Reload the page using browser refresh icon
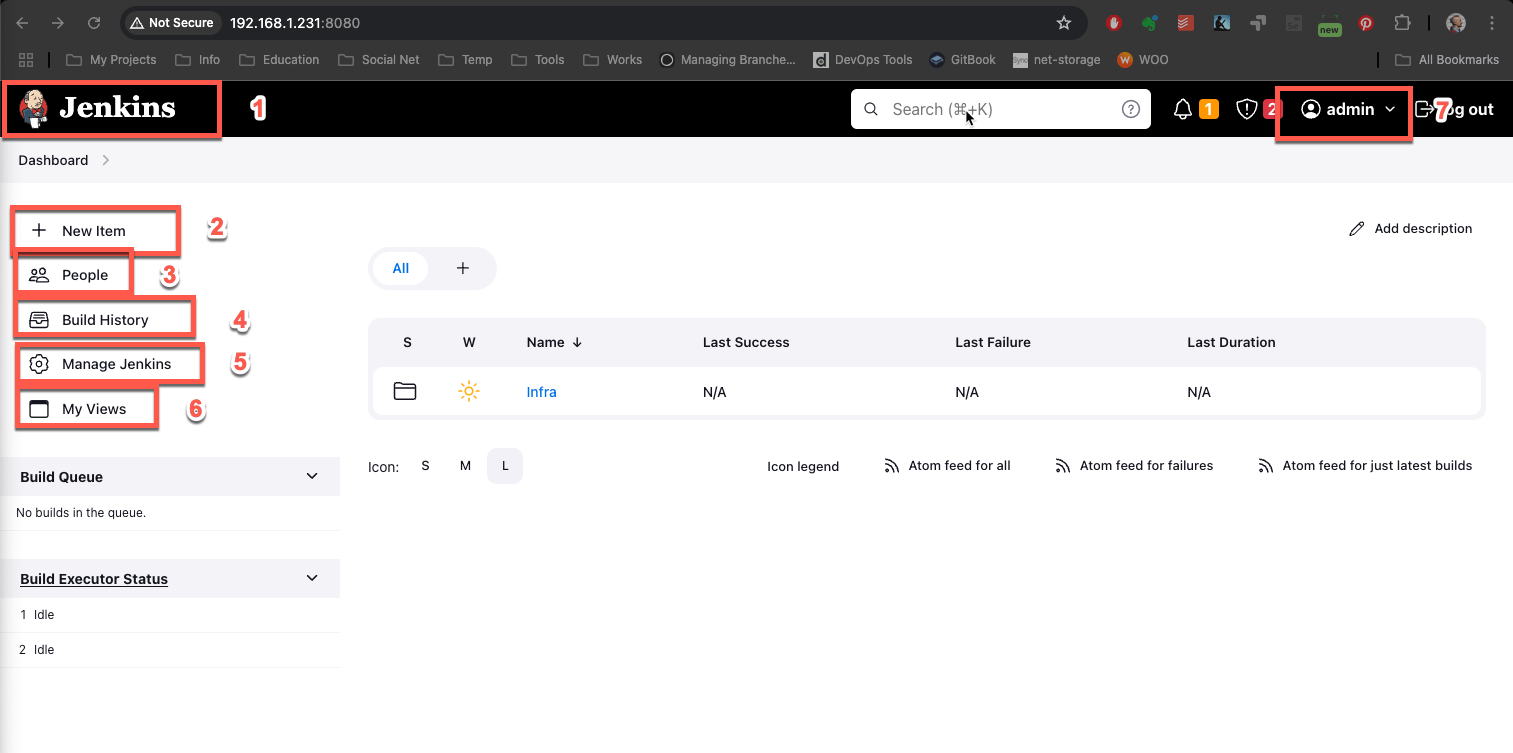 (x=94, y=22)
